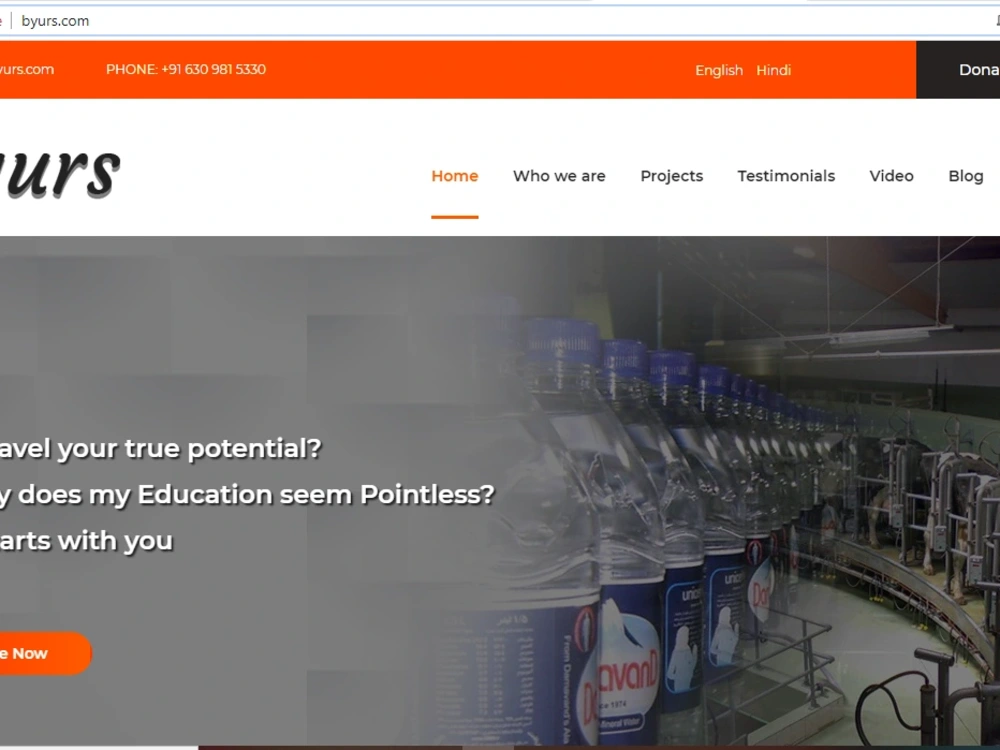Click the byurs site logo
Screen dimensions: 1000x750
(59, 172)
